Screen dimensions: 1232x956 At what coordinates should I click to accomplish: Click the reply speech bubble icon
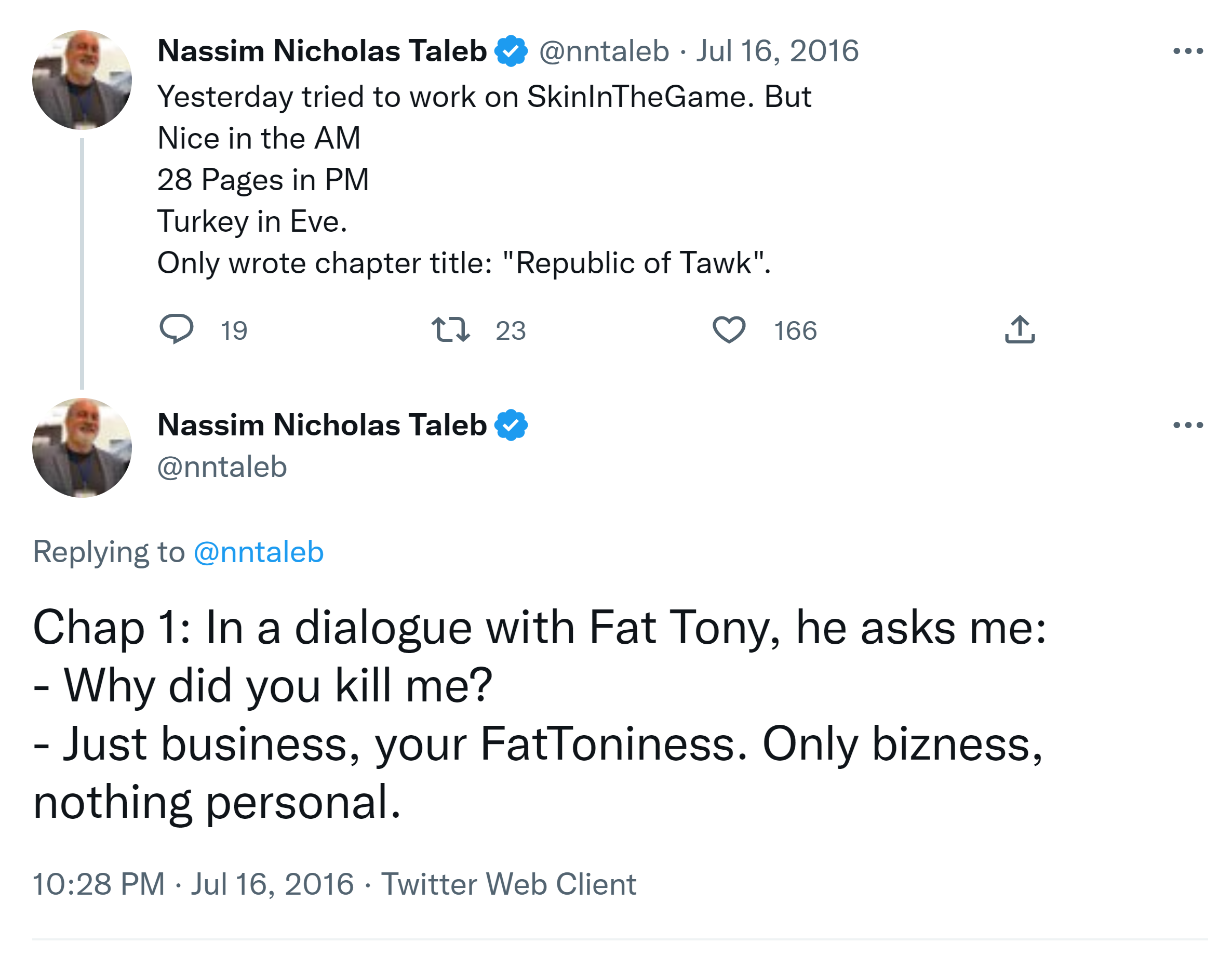[176, 329]
